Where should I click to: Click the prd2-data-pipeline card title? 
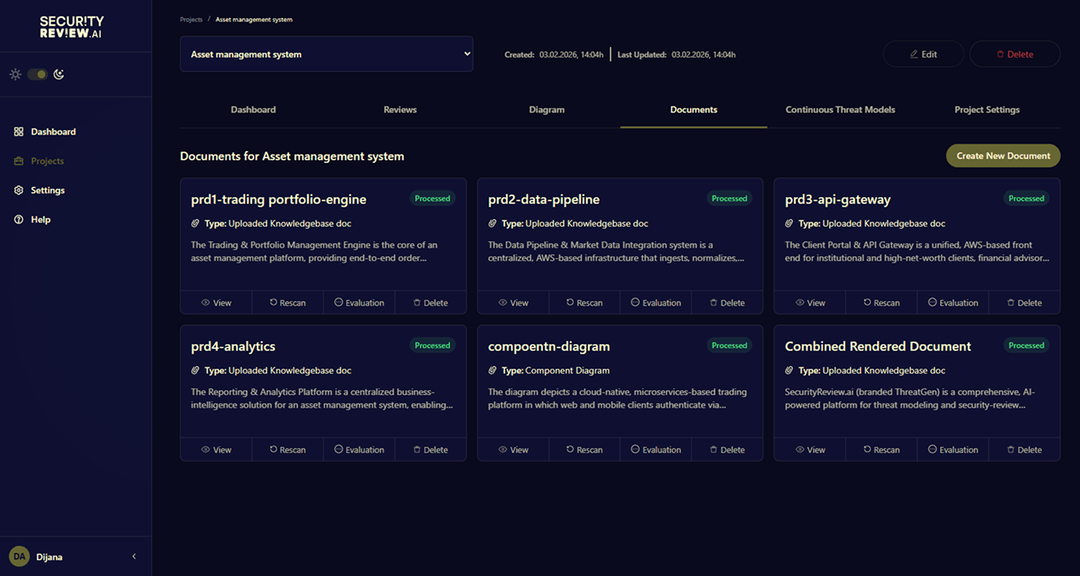[543, 200]
